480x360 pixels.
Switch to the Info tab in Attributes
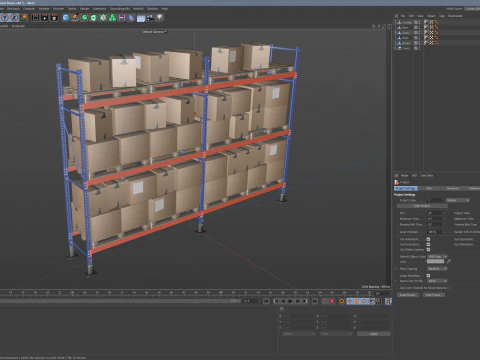click(429, 188)
